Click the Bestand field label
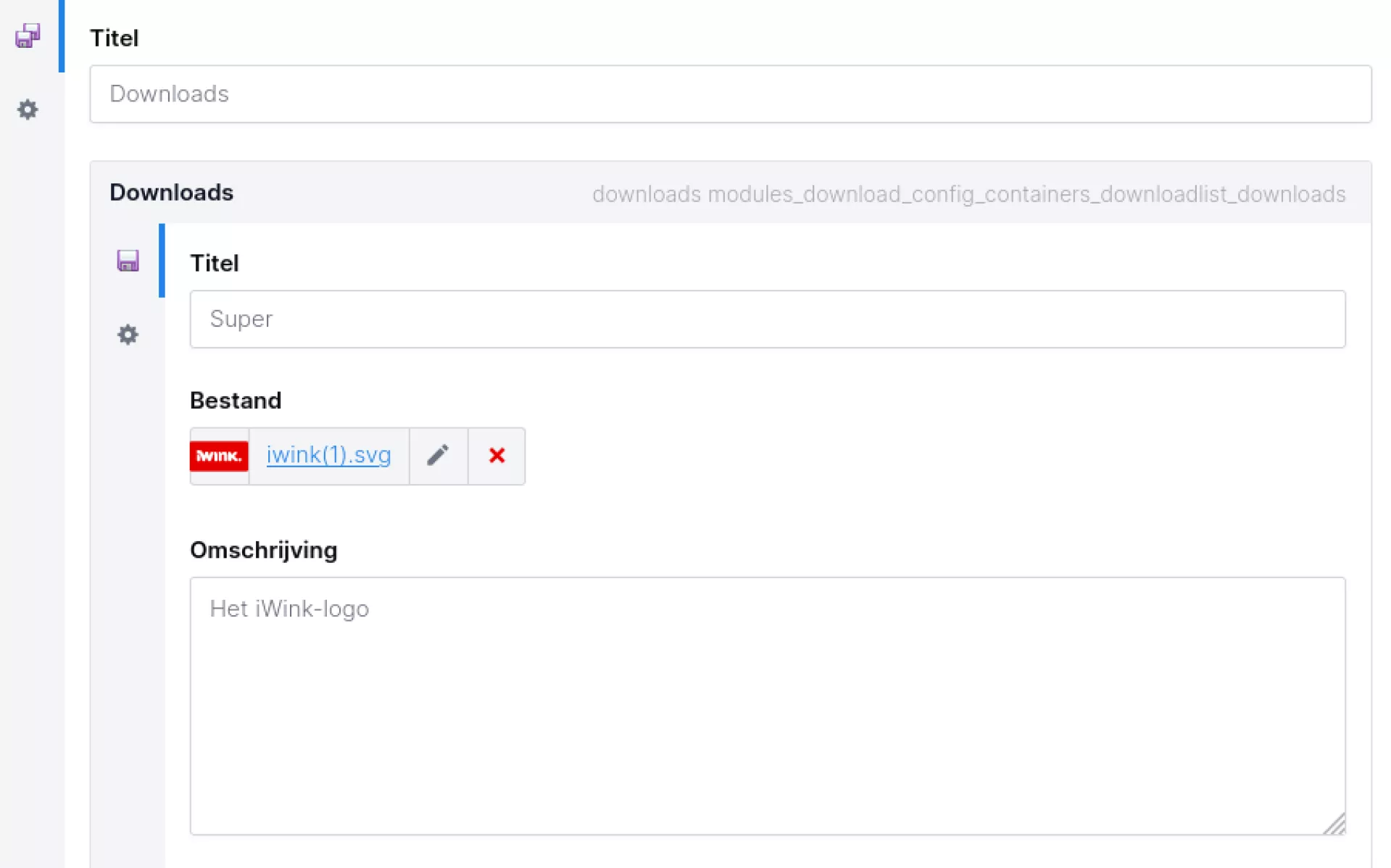The width and height of the screenshot is (1391, 868). pos(236,401)
